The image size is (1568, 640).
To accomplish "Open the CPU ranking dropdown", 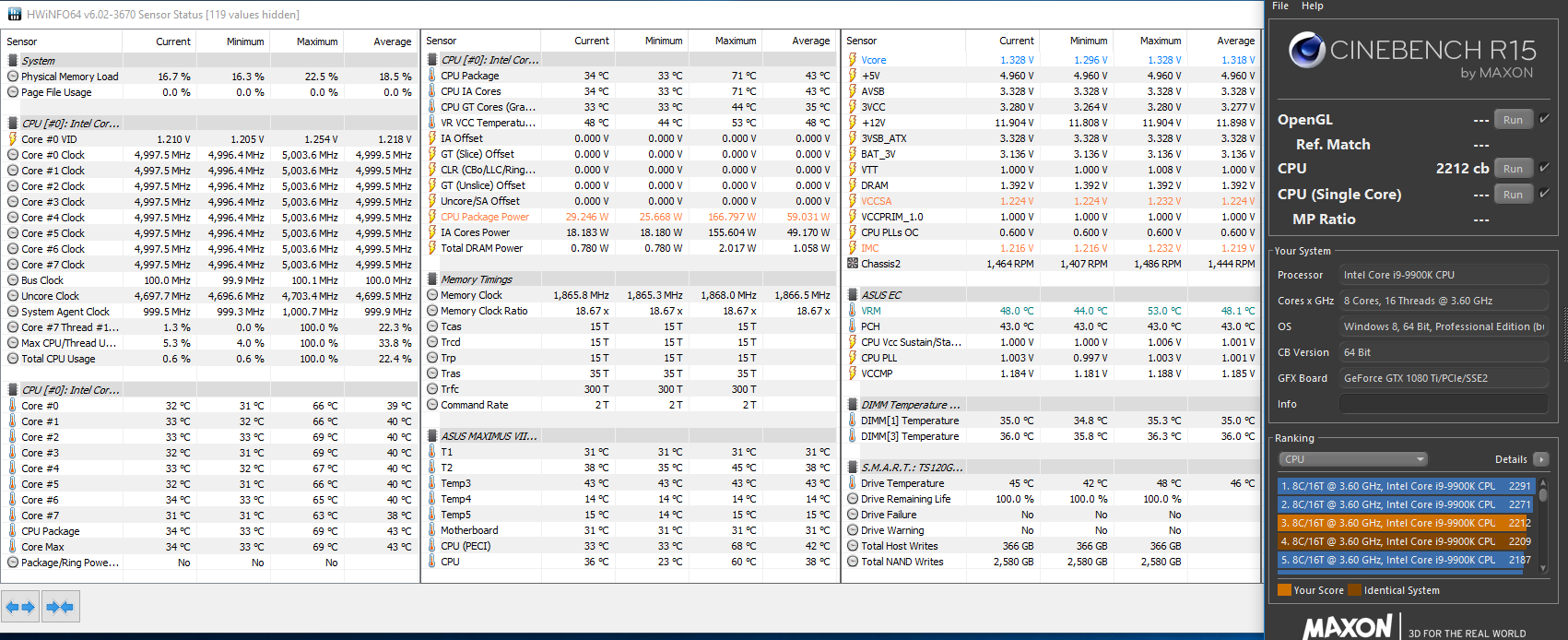I will (x=1352, y=459).
